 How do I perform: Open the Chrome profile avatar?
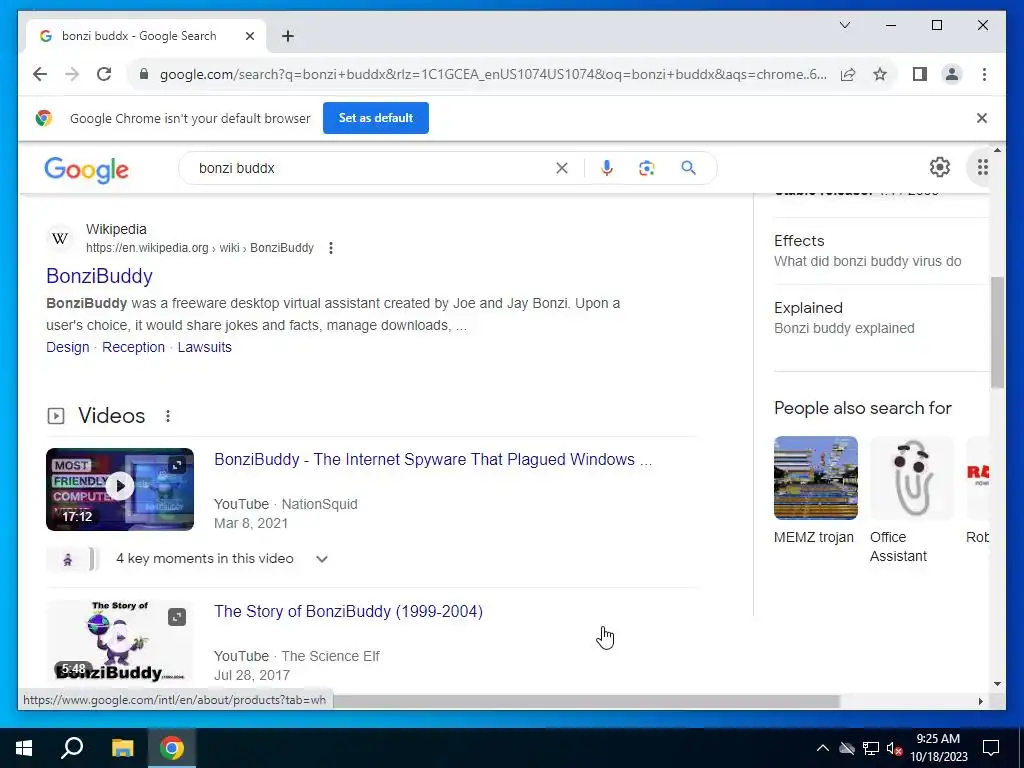[952, 74]
